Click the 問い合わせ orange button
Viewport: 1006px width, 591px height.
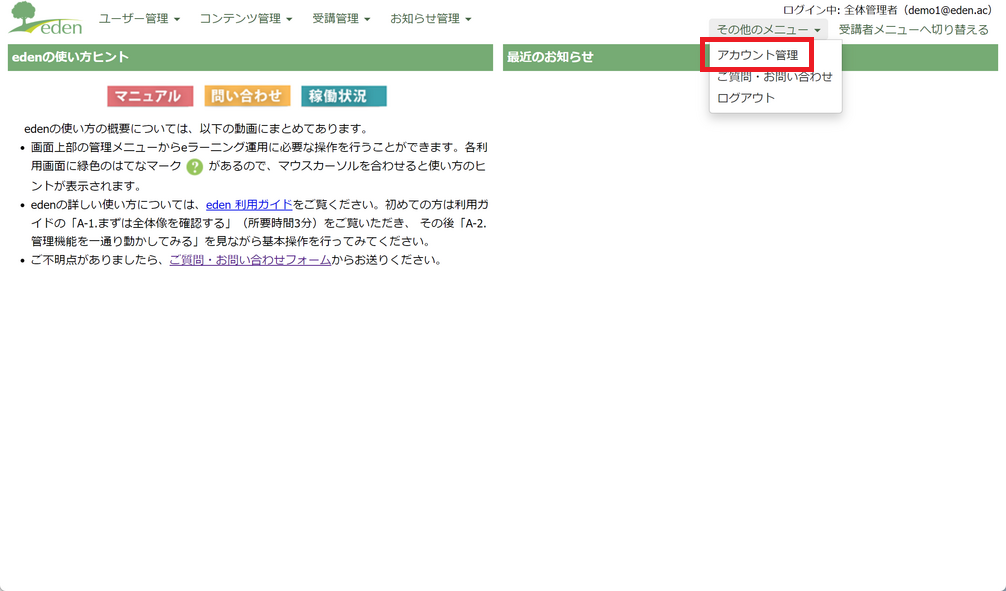click(x=247, y=96)
